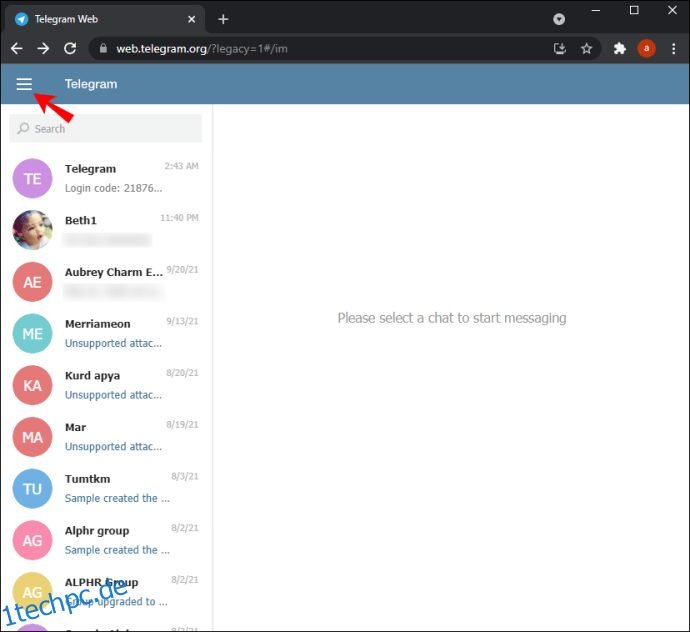The height and width of the screenshot is (632, 690).
Task: Click the ME avatar circle
Action: pos(33,333)
